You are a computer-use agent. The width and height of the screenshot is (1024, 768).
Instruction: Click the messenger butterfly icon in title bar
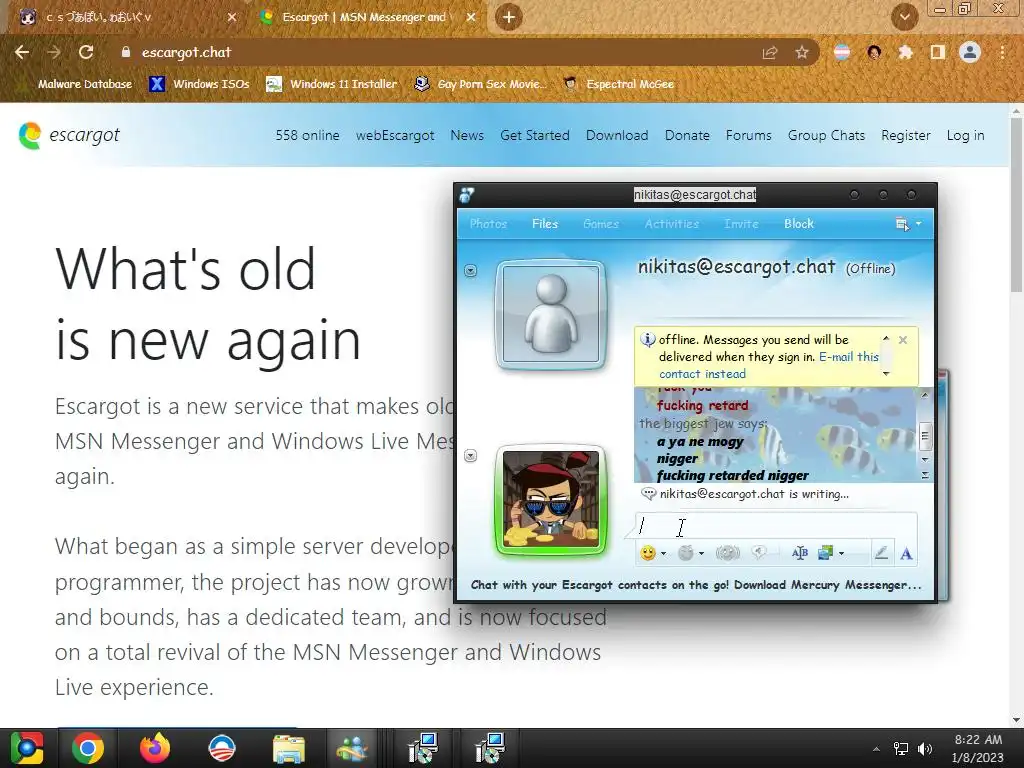tap(466, 195)
